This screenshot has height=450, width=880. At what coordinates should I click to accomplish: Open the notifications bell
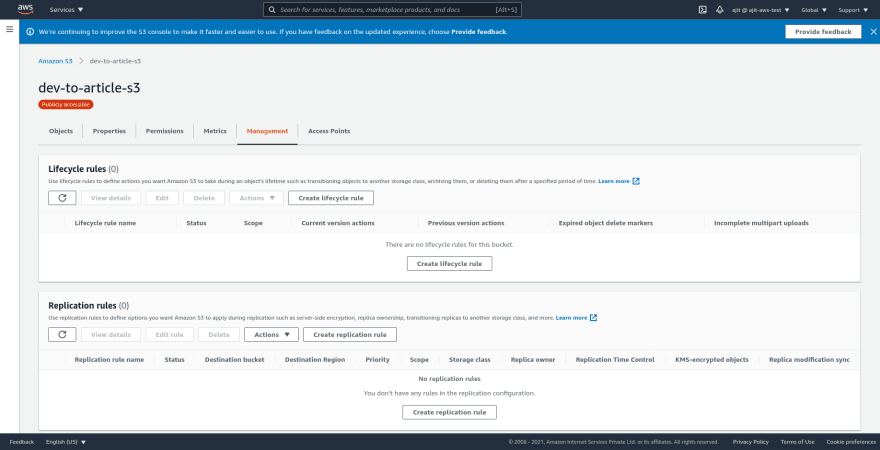pyautogui.click(x=719, y=10)
